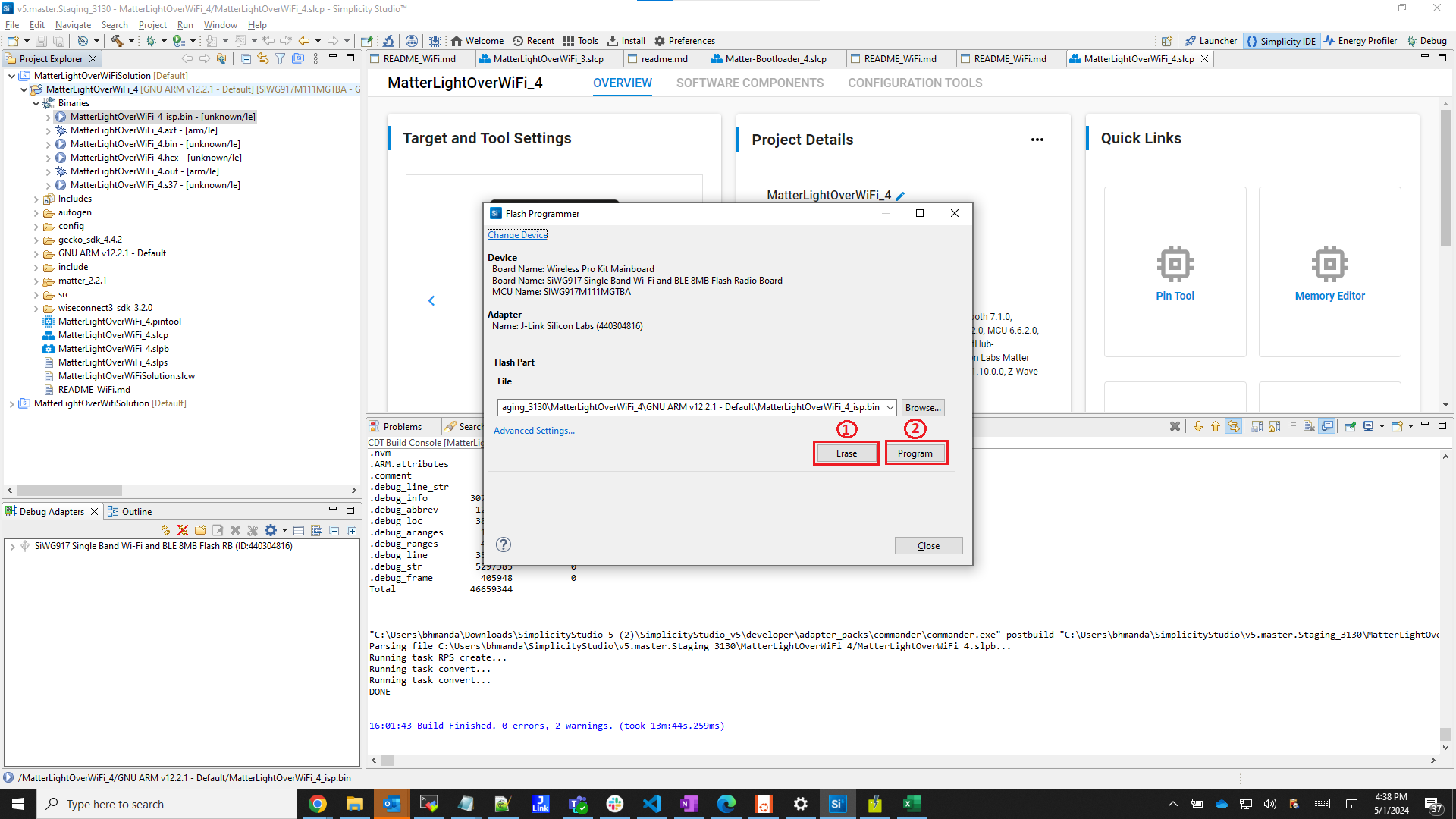This screenshot has width=1456, height=819.
Task: Click the disconnect adapters red-cross icon
Action: (183, 531)
